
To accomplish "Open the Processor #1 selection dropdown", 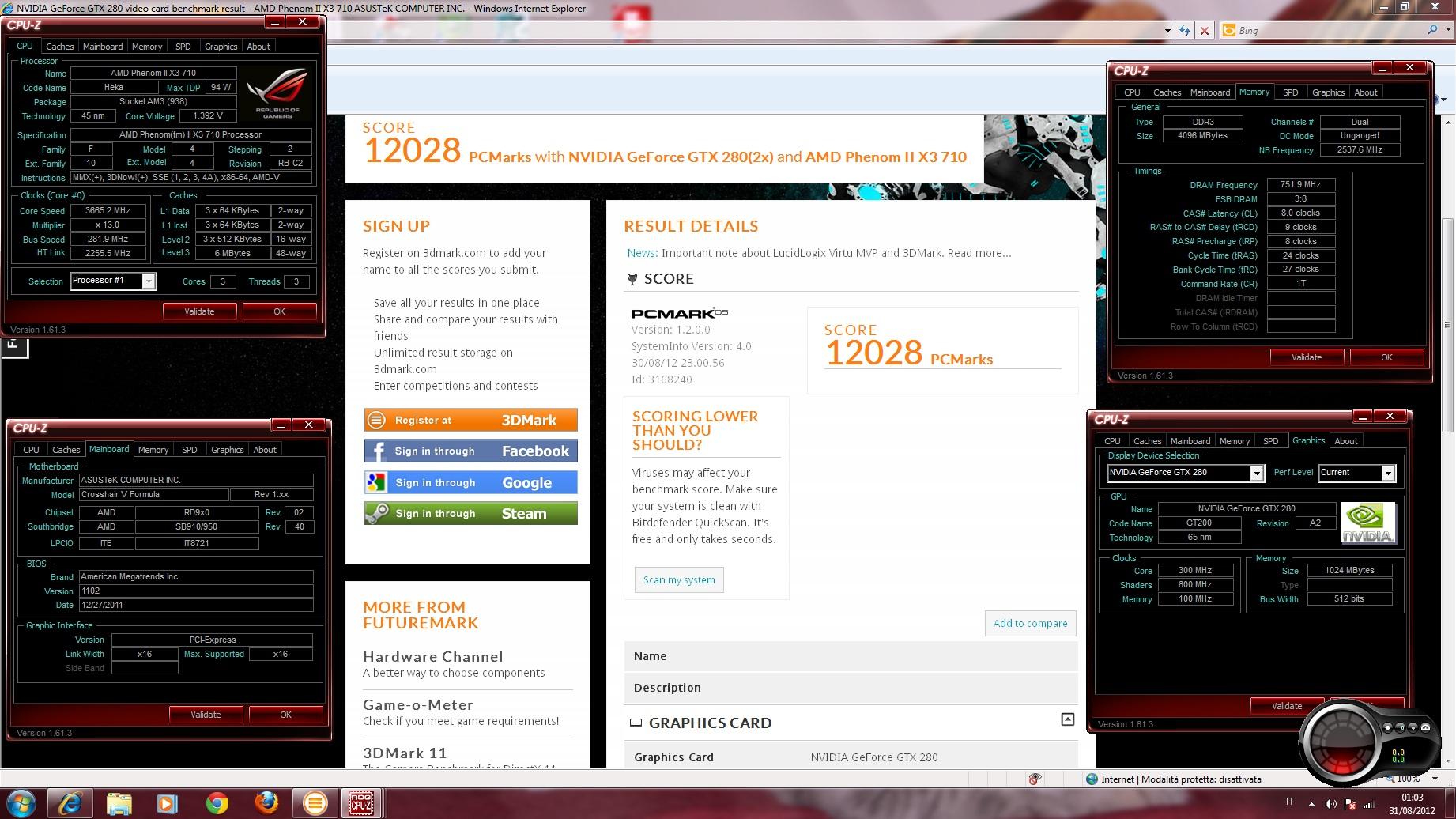I will tap(149, 281).
